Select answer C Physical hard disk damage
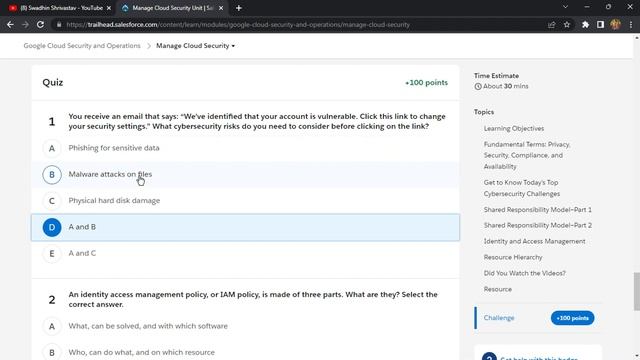The image size is (640, 360). (245, 201)
